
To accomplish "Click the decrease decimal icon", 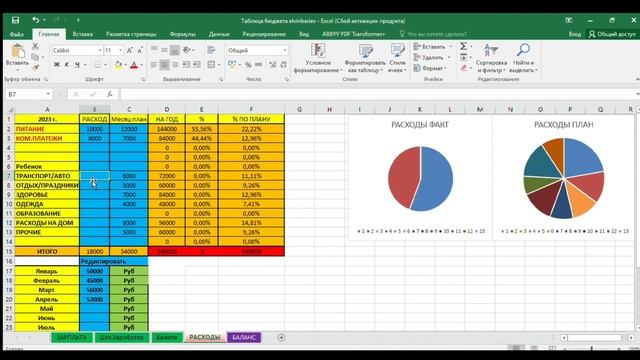I will [x=283, y=64].
